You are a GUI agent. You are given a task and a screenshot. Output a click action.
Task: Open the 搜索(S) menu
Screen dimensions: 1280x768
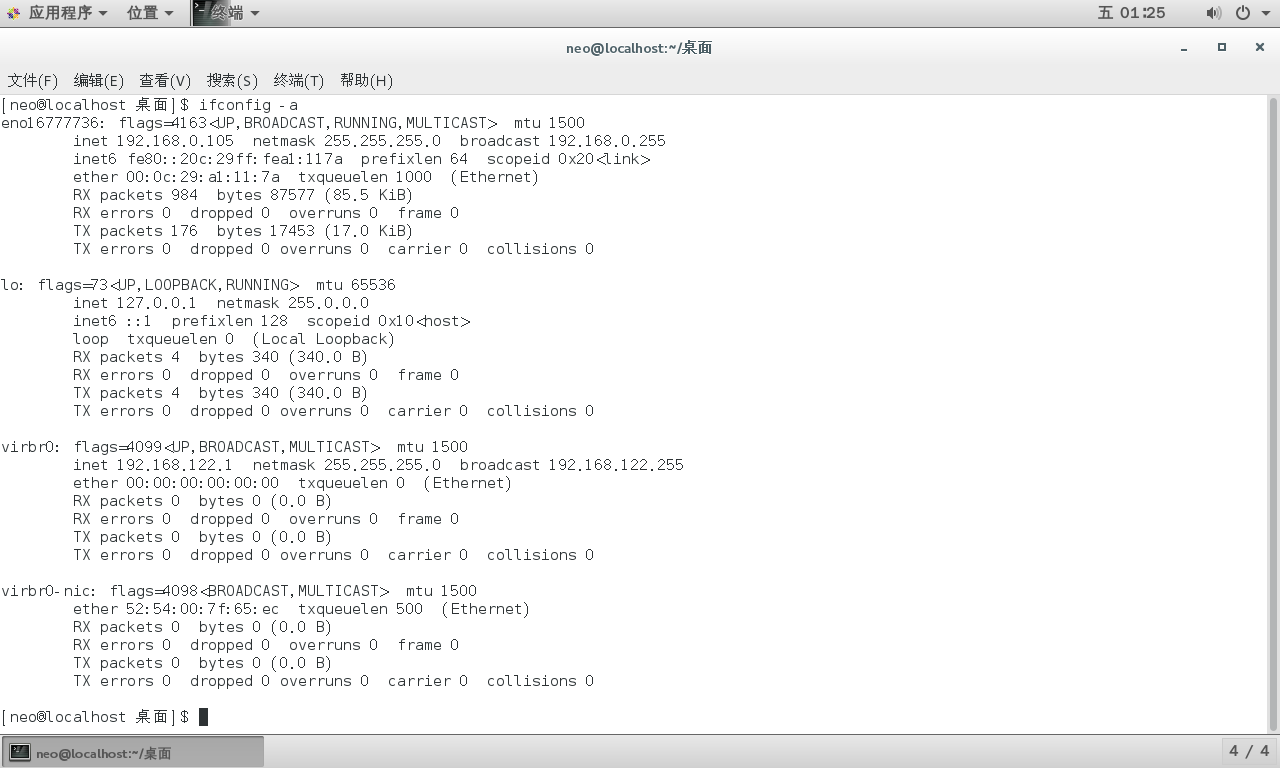point(232,80)
